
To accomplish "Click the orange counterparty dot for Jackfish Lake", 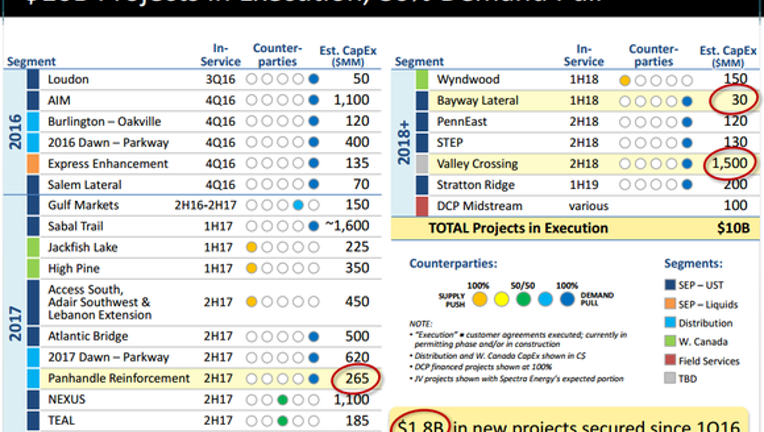I will (x=251, y=247).
